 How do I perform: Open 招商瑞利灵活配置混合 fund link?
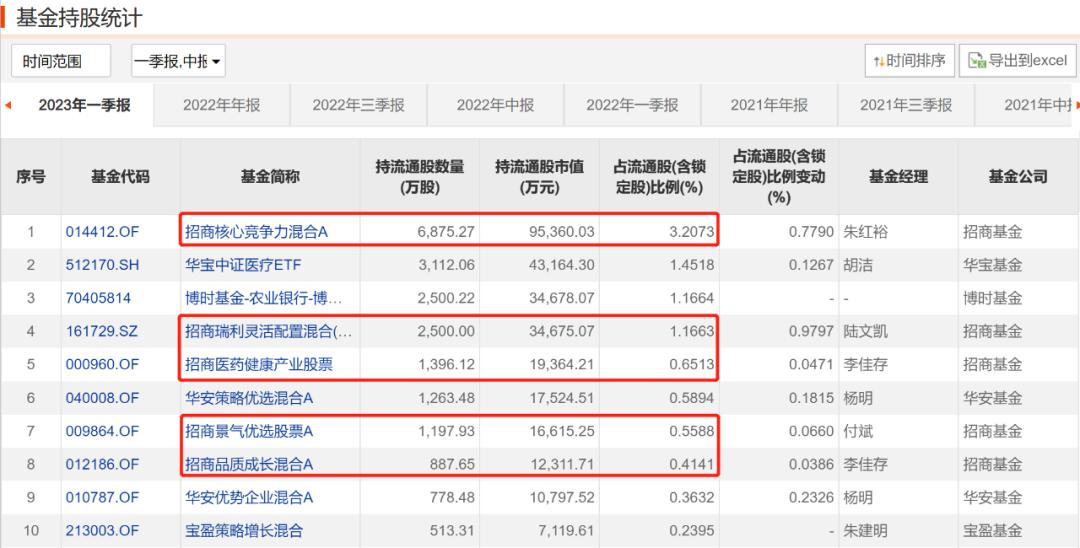tap(269, 331)
